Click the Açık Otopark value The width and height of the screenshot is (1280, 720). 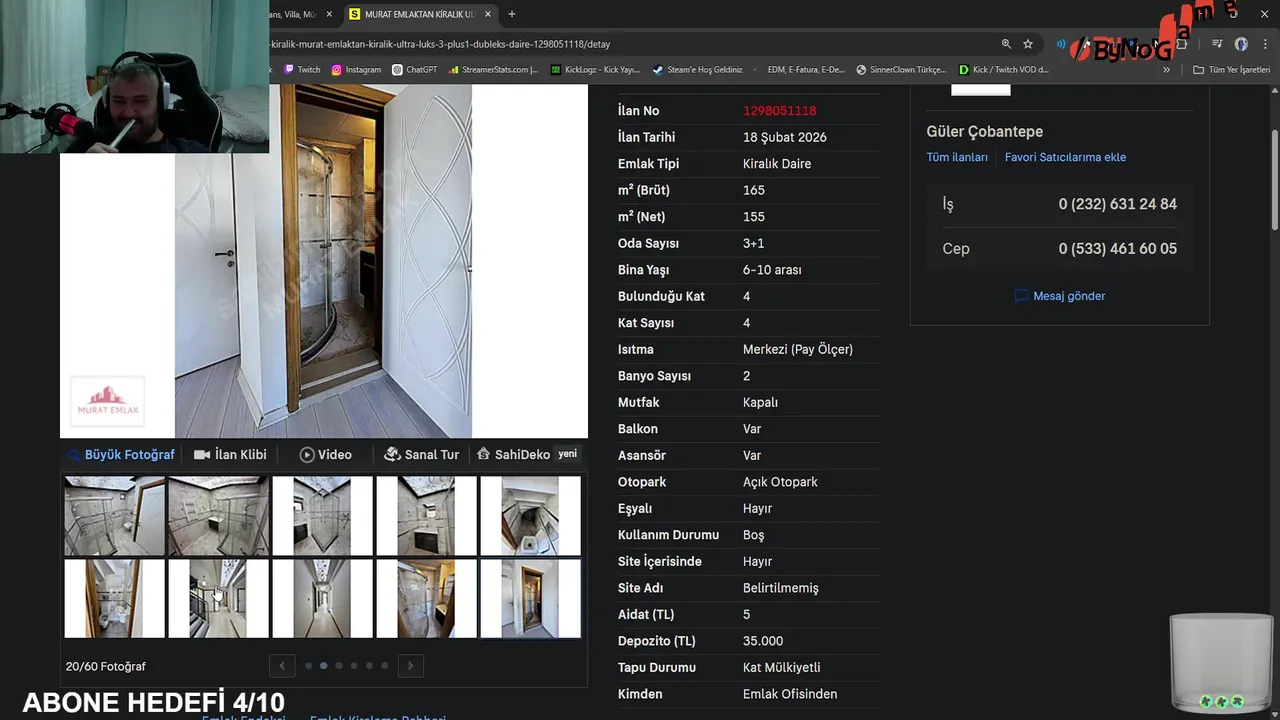pos(780,482)
